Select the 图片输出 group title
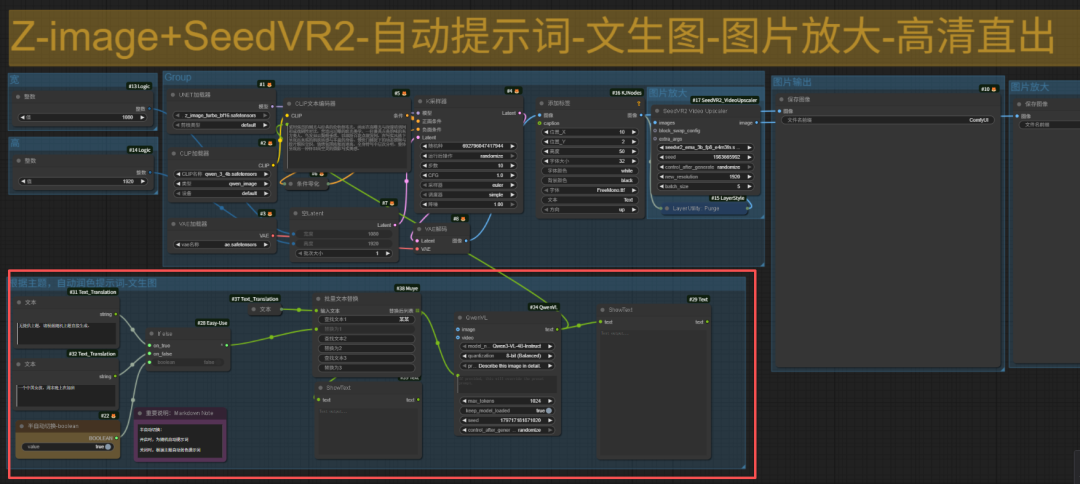 coord(792,82)
